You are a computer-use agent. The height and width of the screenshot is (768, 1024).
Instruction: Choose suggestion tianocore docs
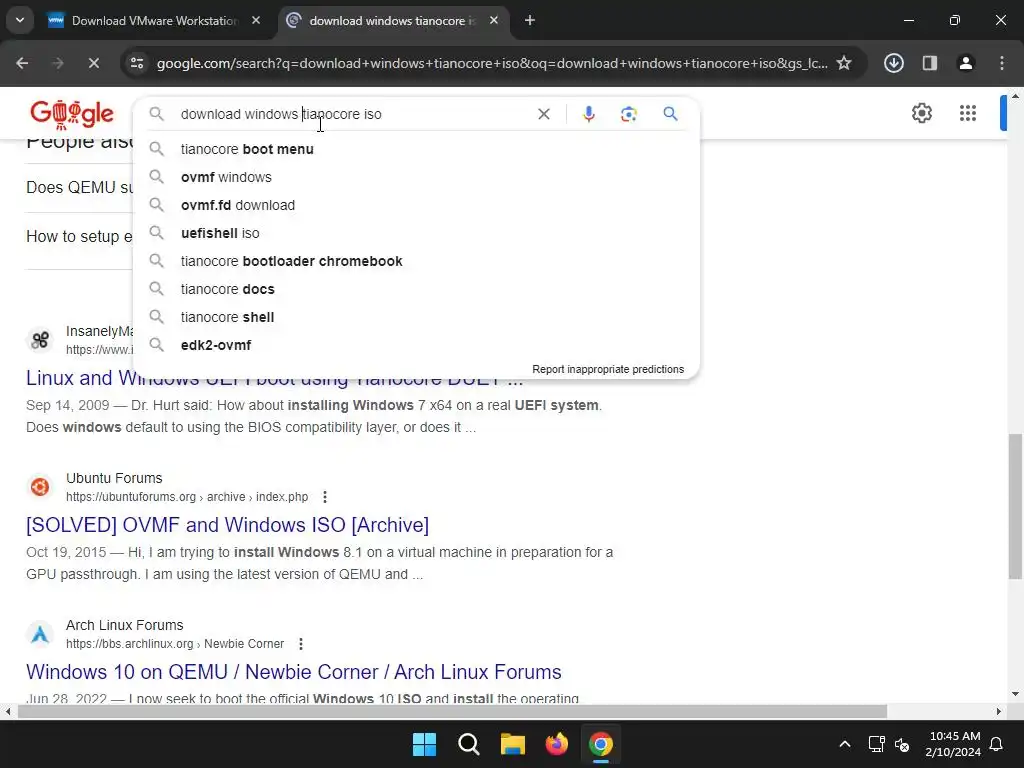point(417,289)
